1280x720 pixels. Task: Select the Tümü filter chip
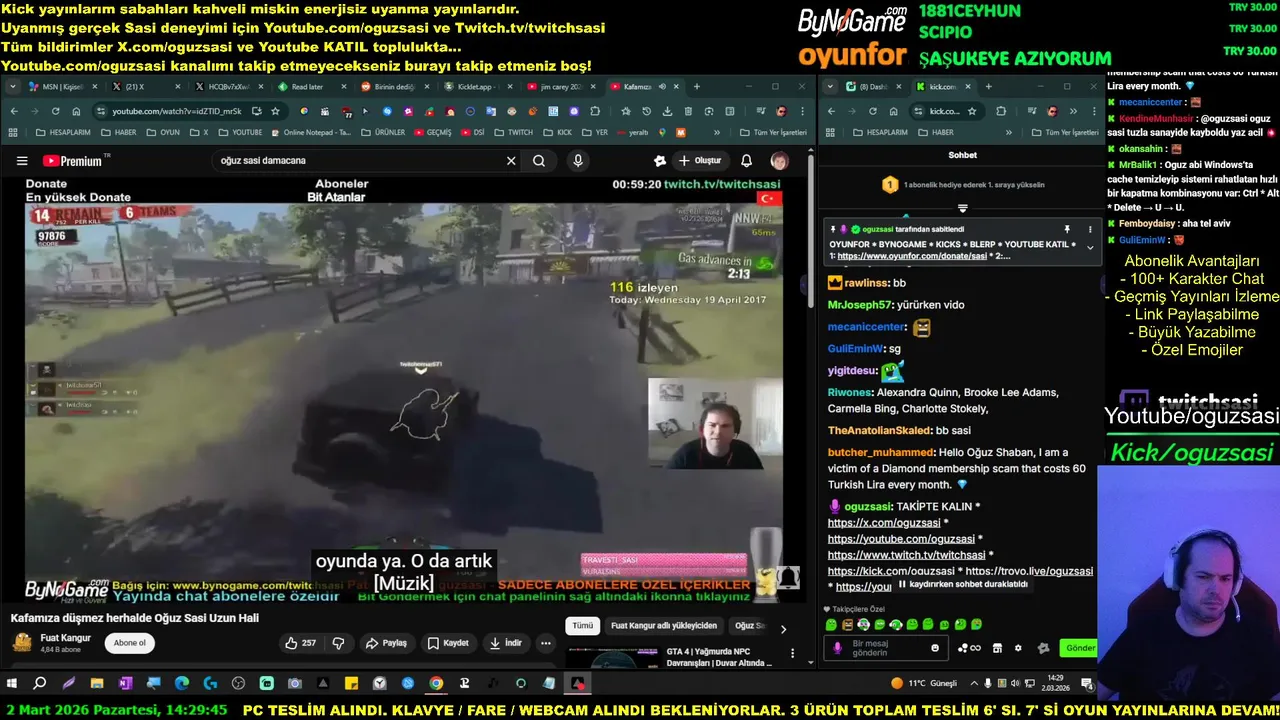[x=582, y=626]
